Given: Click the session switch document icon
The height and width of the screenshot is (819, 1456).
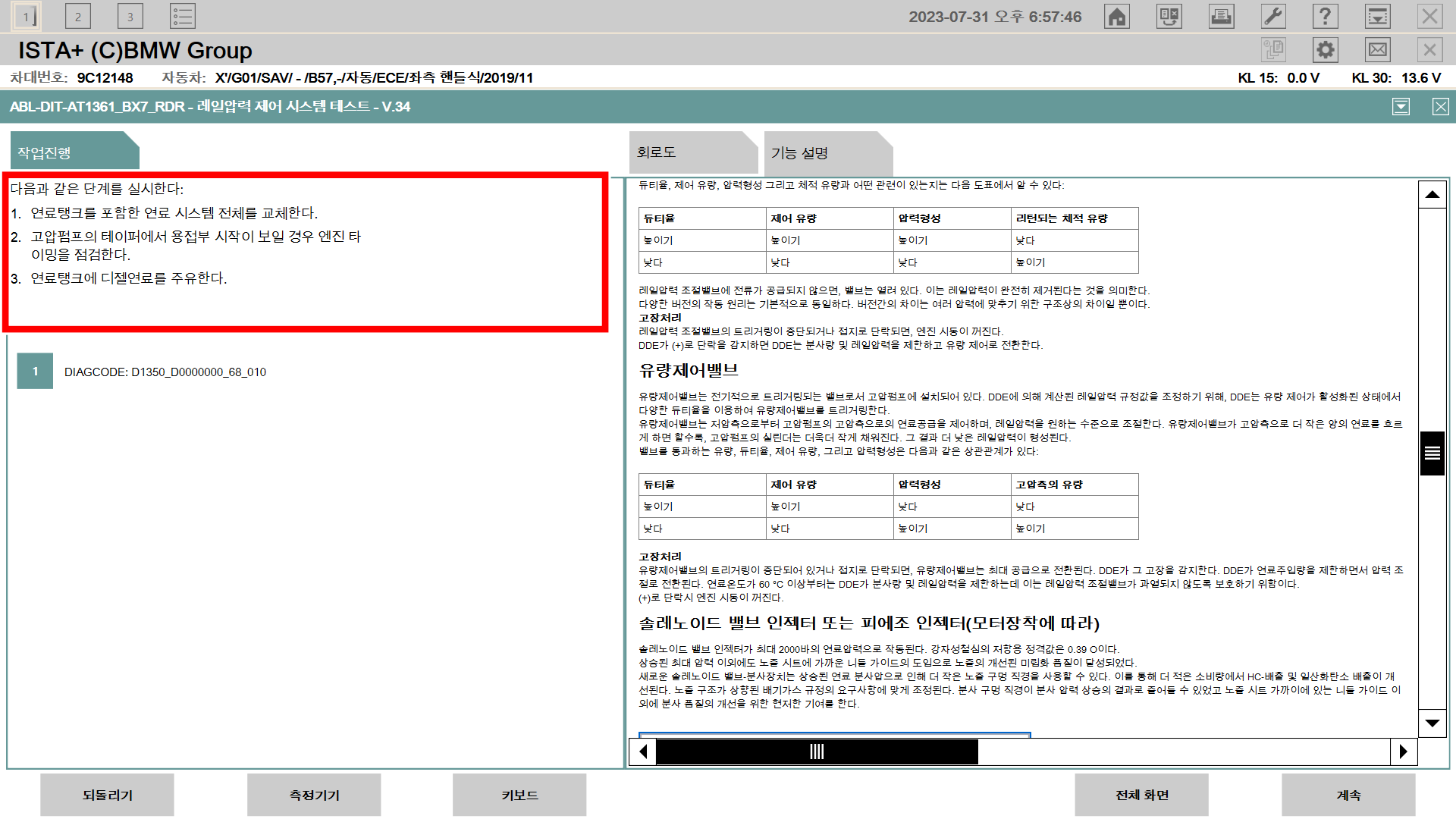Looking at the screenshot, I should click(1169, 16).
